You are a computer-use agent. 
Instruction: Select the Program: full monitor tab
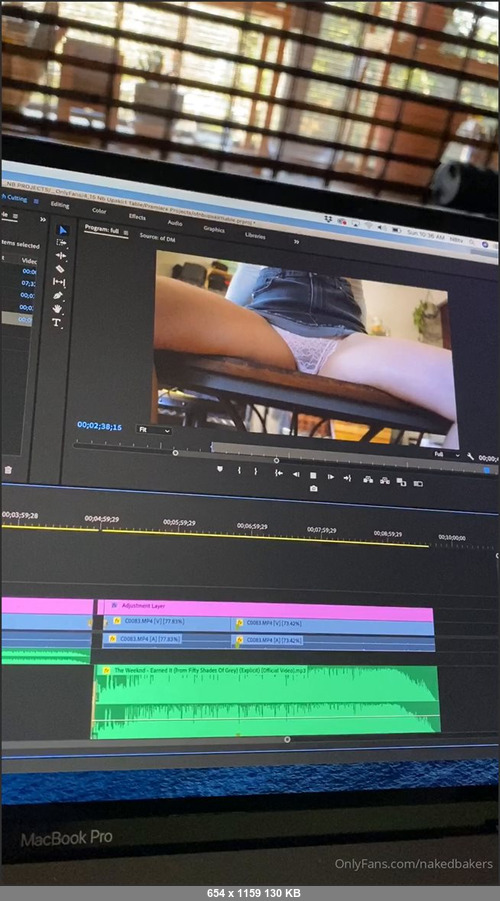click(x=102, y=228)
